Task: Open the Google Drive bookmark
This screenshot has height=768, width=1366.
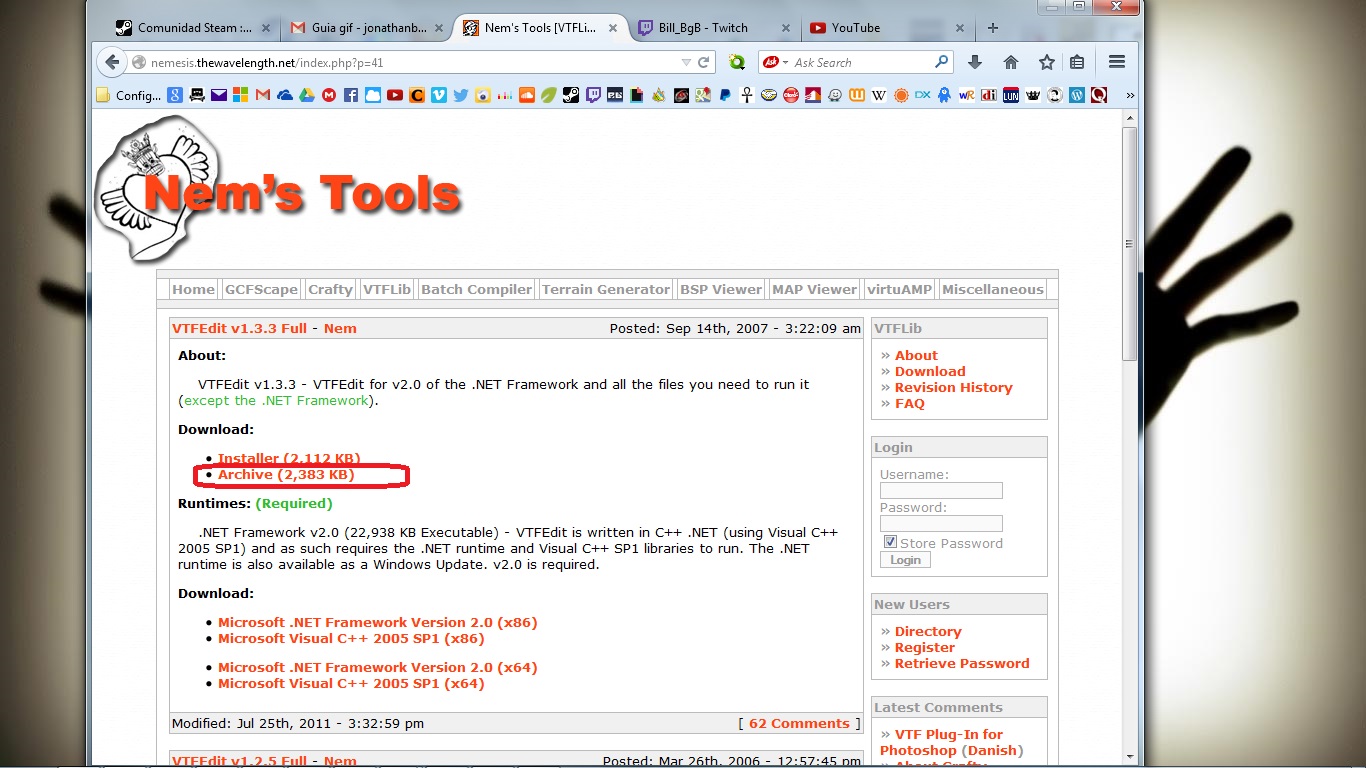Action: click(x=307, y=96)
